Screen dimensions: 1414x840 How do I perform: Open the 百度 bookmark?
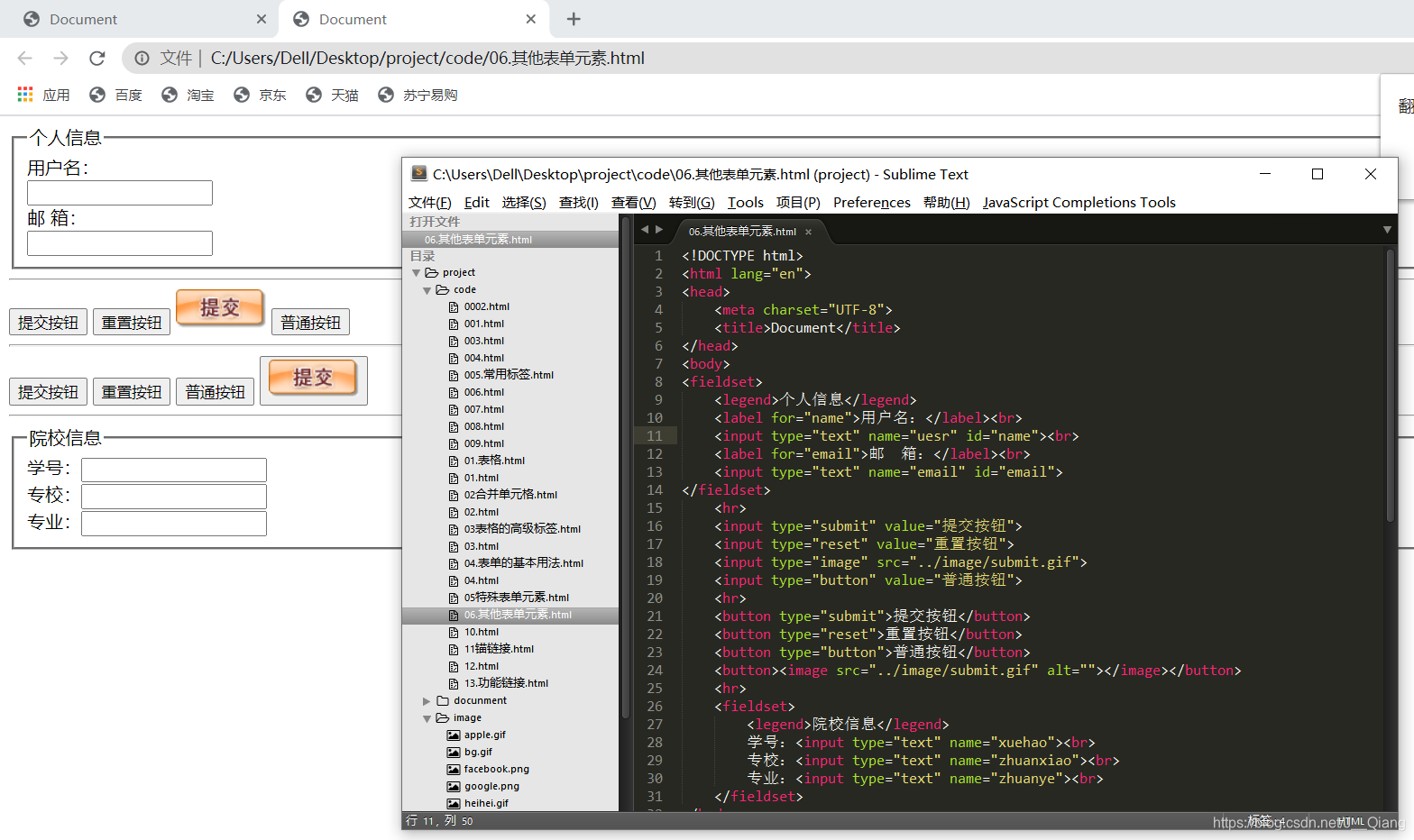pyautogui.click(x=115, y=95)
